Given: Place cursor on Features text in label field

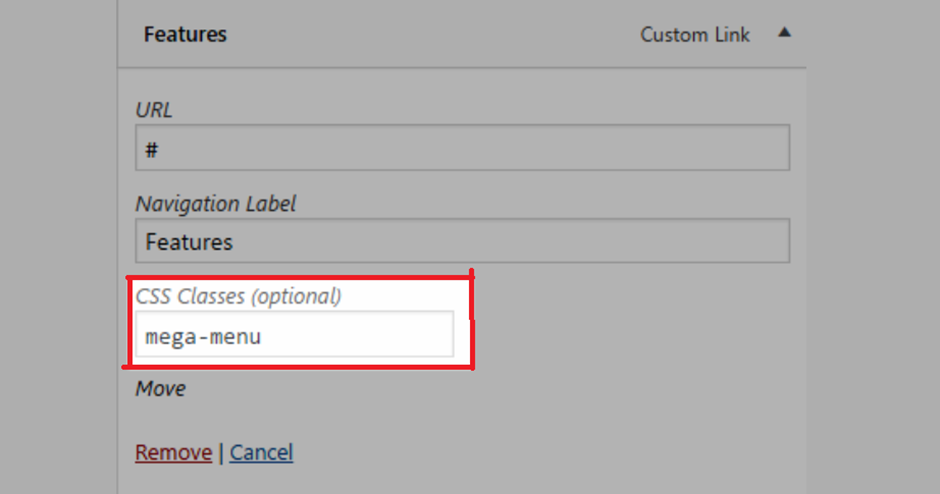Looking at the screenshot, I should click(189, 242).
